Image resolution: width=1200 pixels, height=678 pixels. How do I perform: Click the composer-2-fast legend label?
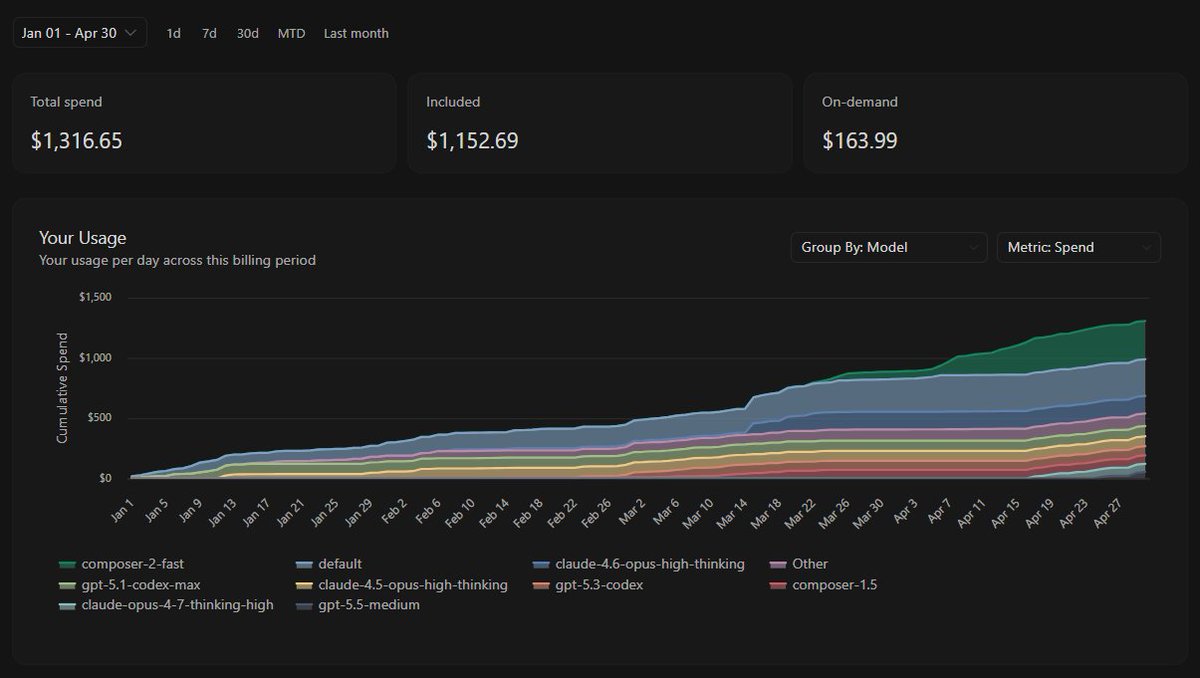coord(131,564)
